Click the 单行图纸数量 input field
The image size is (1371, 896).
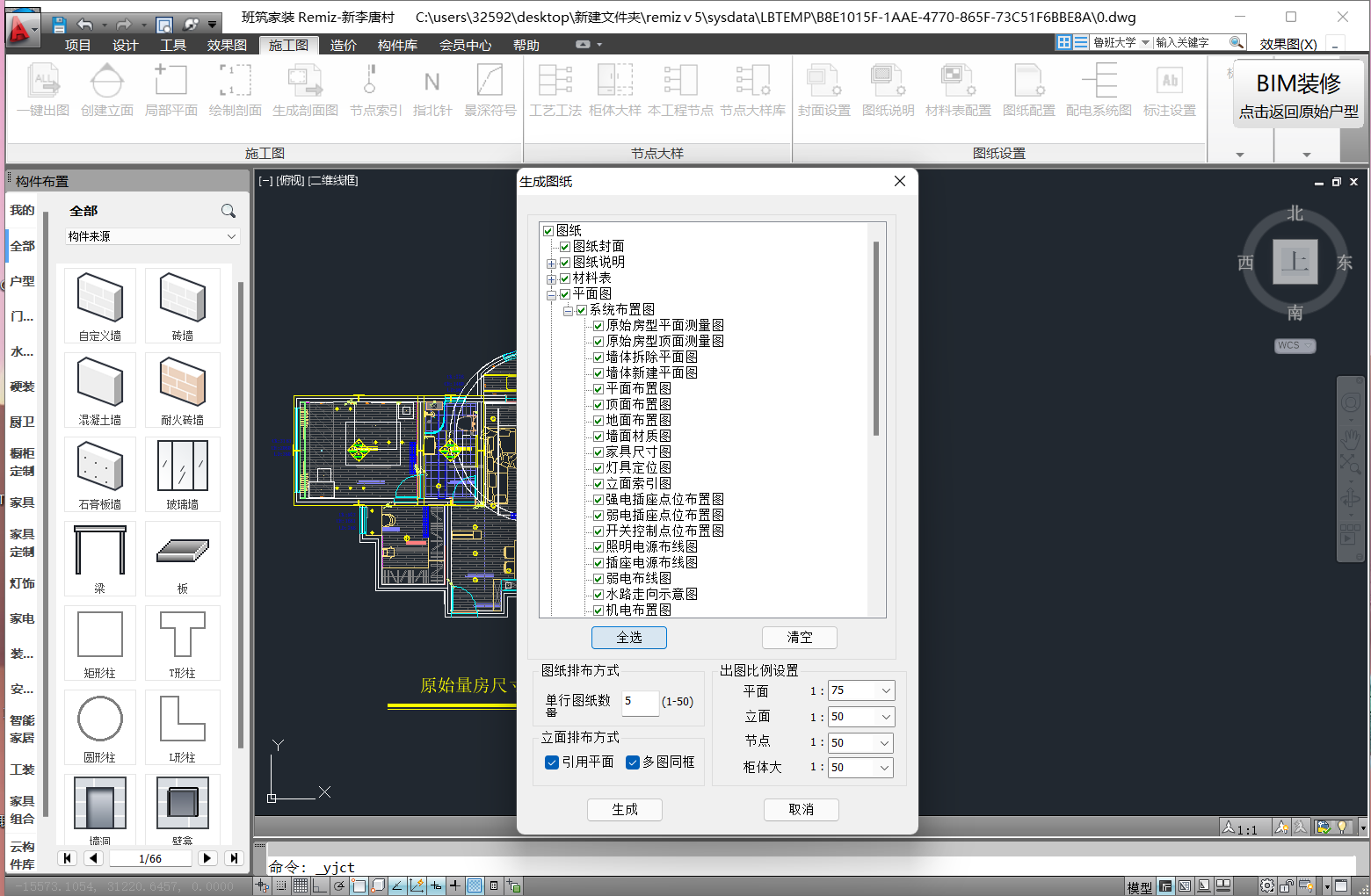coord(640,702)
